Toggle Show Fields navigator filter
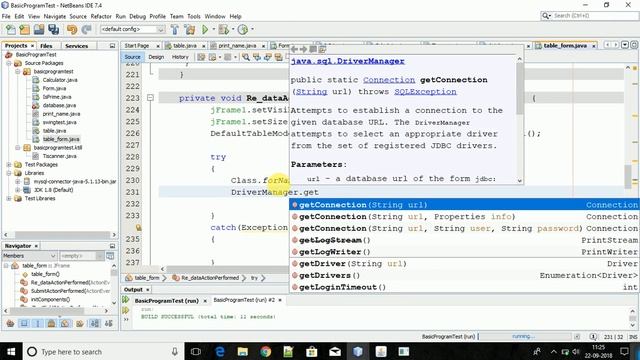This screenshot has height=360, width=640. [24, 324]
